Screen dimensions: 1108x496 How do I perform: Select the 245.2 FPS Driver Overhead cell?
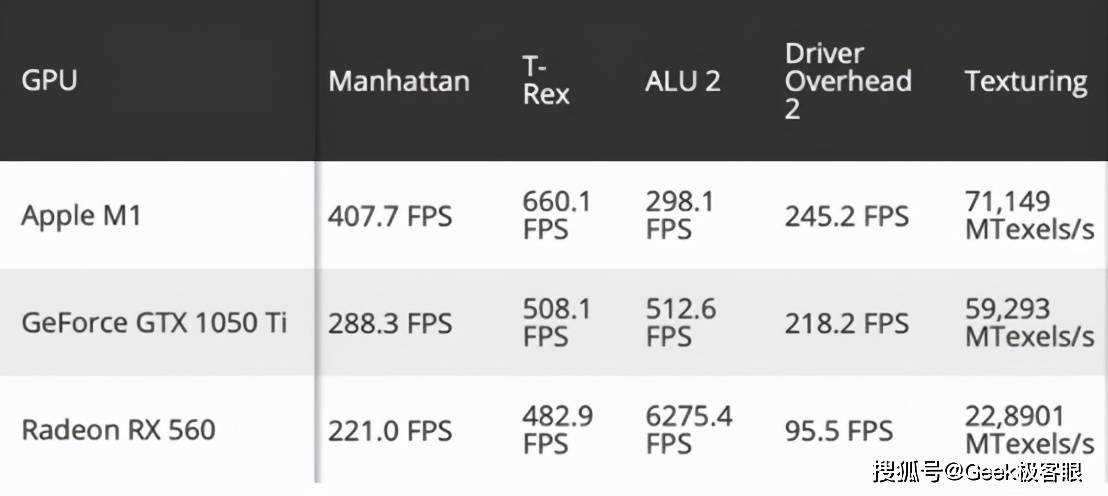point(846,216)
